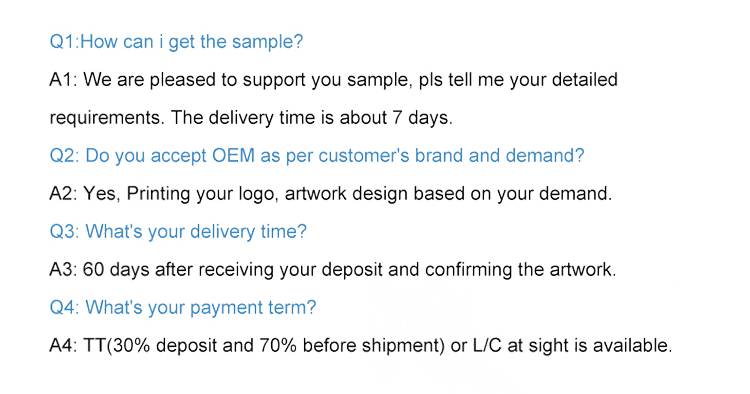This screenshot has height=394, width=750.
Task: Select the Q4 payment term question
Action: click(183, 307)
